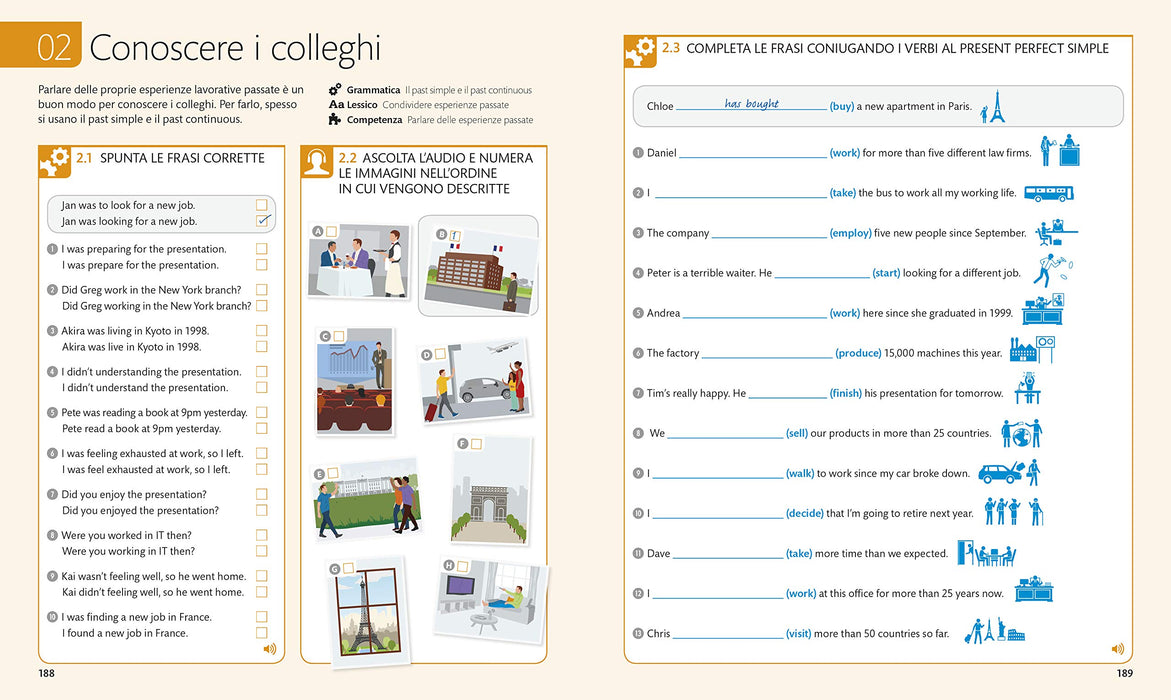Click the audio speaker icon in exercise 2.1
1171x700 pixels.
pos(270,649)
